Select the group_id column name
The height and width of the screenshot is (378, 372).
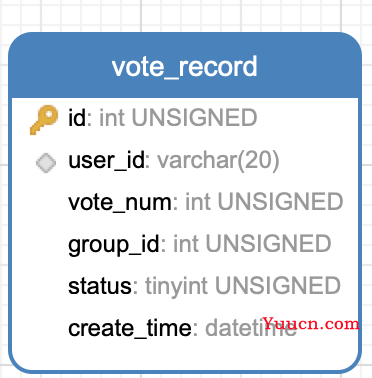pyautogui.click(x=114, y=244)
